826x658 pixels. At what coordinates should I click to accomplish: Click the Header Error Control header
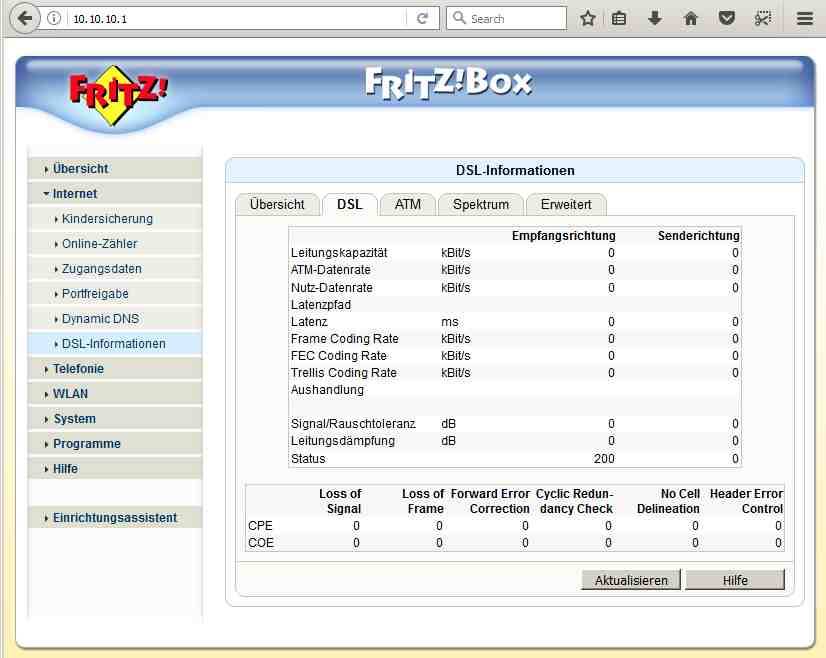click(746, 501)
